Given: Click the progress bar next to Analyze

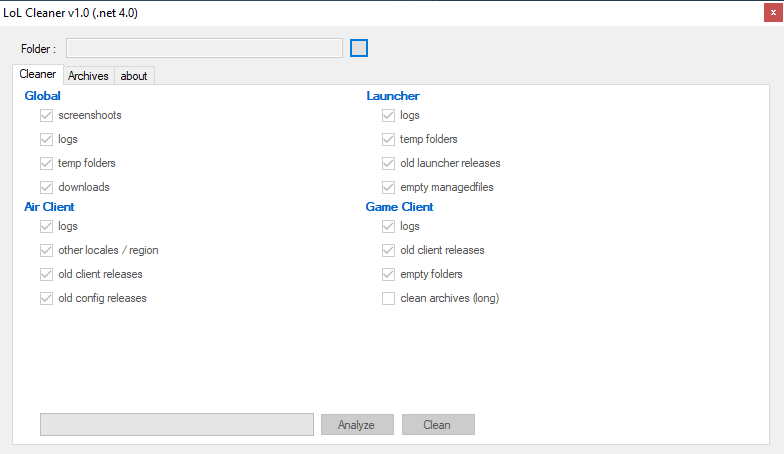Looking at the screenshot, I should (177, 424).
